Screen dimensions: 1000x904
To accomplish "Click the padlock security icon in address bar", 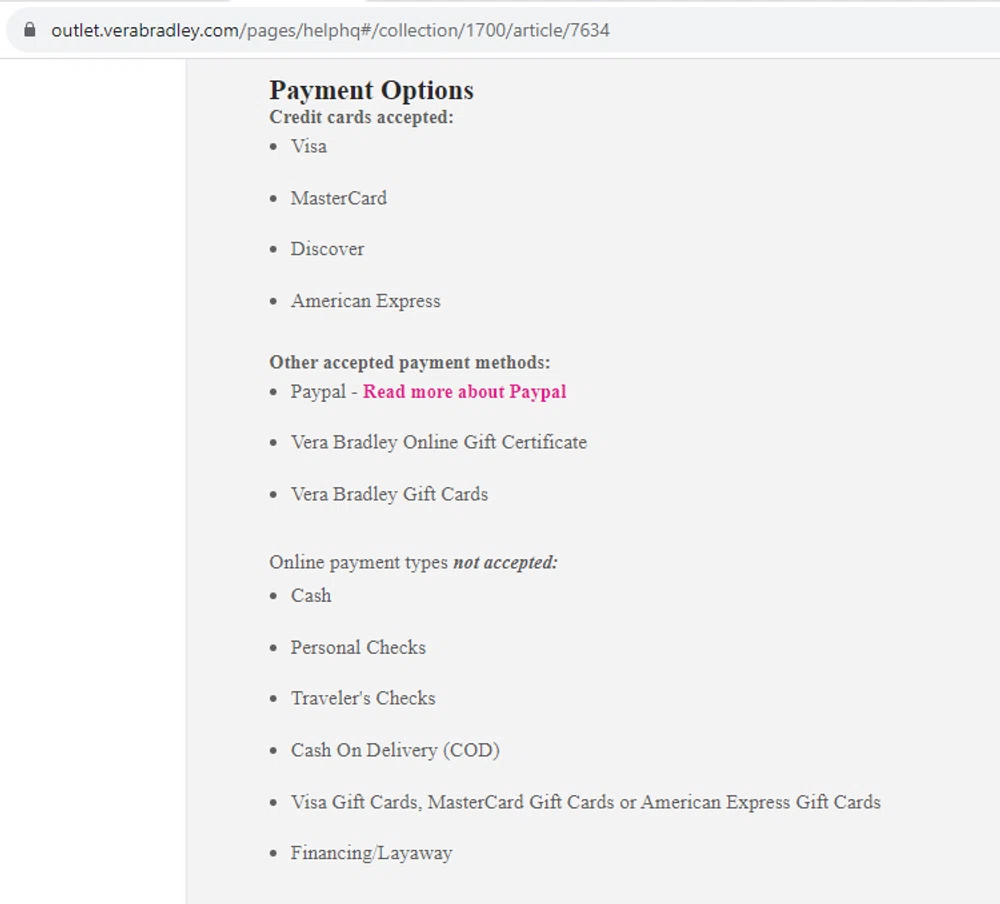I will (x=29, y=30).
